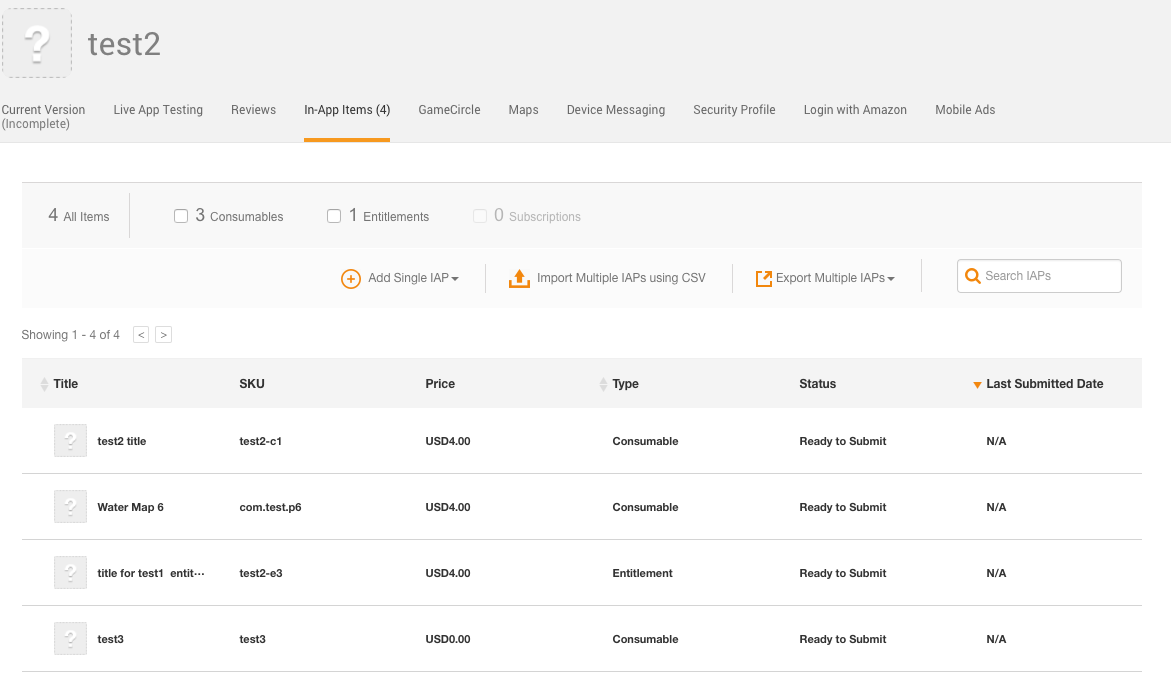Screen dimensions: 1171x689
Task: Click thumbnail icon for Water Map 6
Action: pos(70,507)
